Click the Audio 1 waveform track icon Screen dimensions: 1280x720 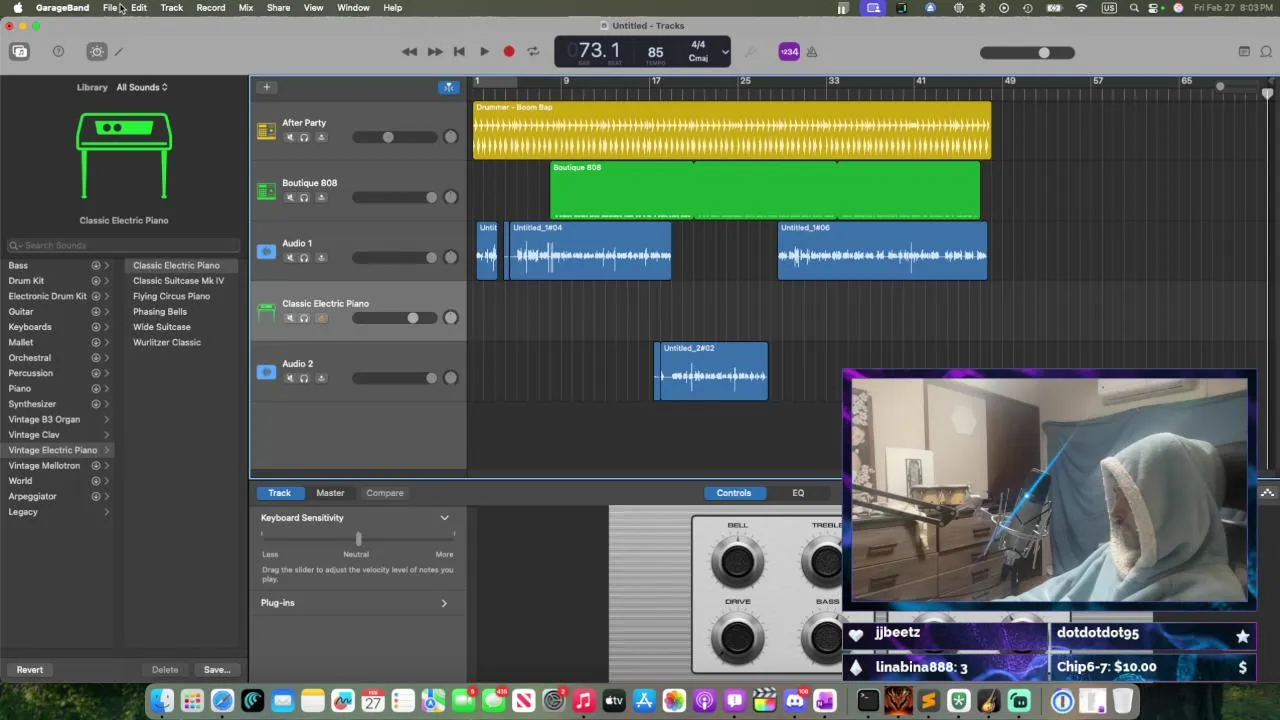[x=266, y=251]
